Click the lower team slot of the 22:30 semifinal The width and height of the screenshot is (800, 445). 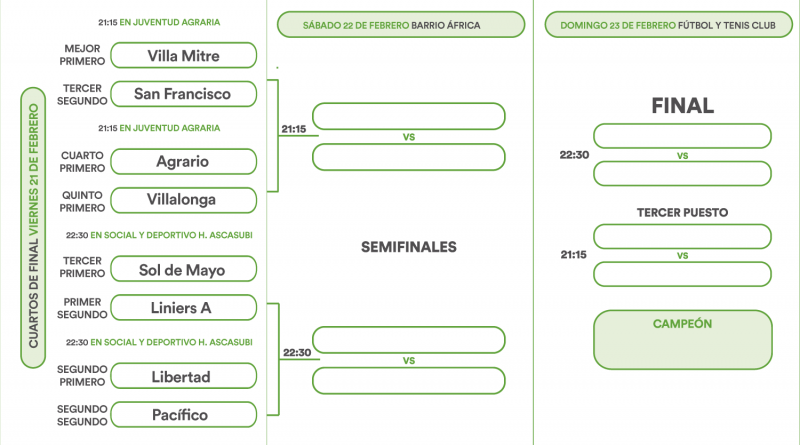408,381
